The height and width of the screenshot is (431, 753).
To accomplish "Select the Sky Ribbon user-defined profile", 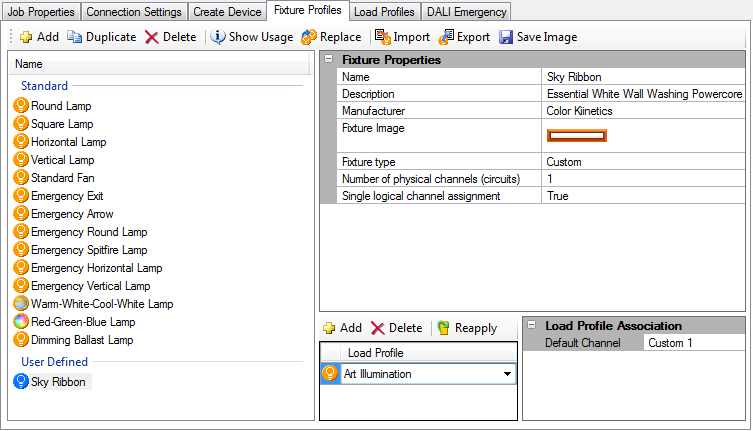I will [59, 381].
